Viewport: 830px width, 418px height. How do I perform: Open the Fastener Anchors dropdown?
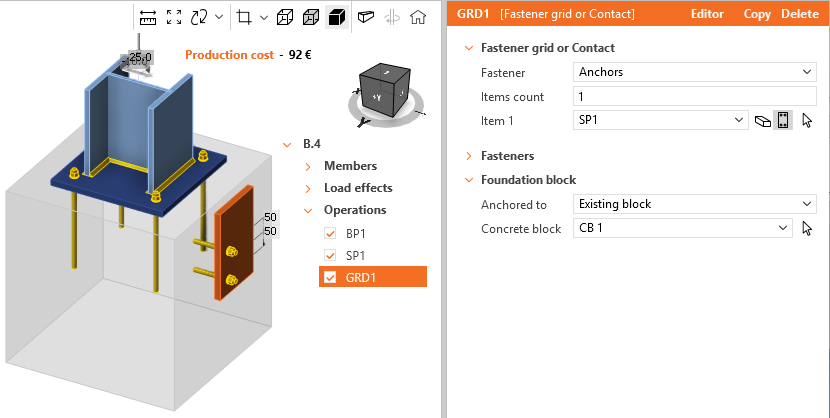[x=694, y=72]
